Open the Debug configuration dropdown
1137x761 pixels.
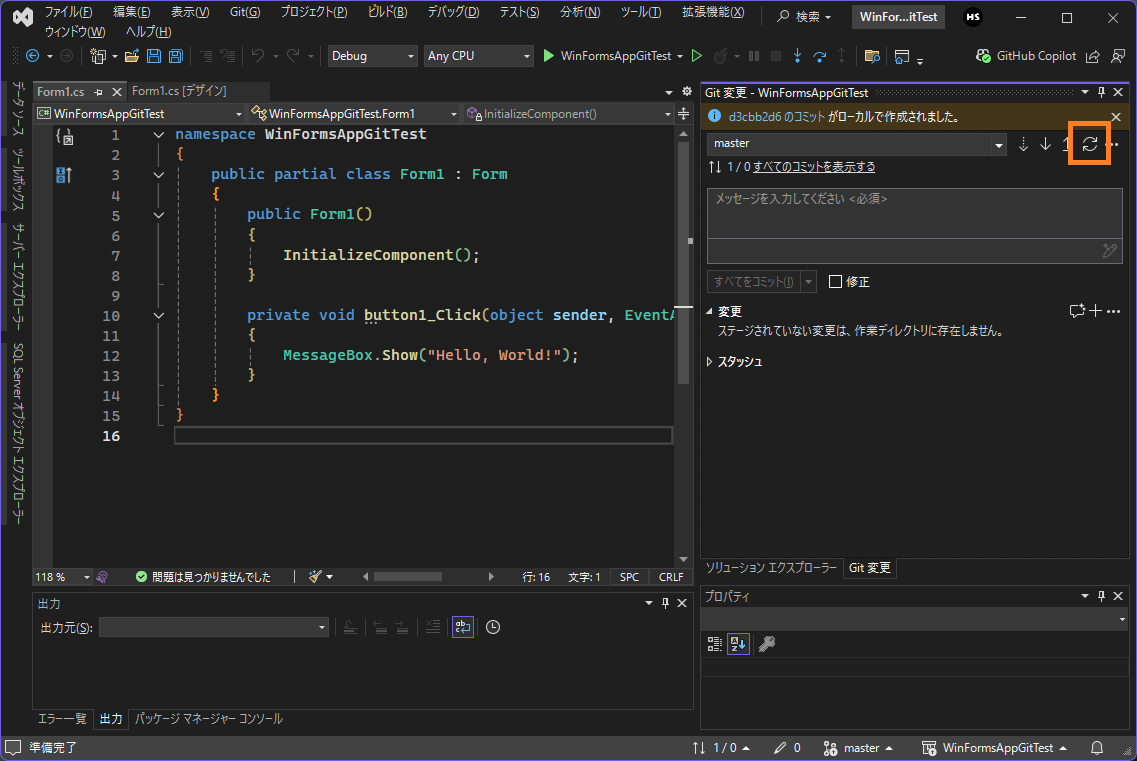click(373, 56)
